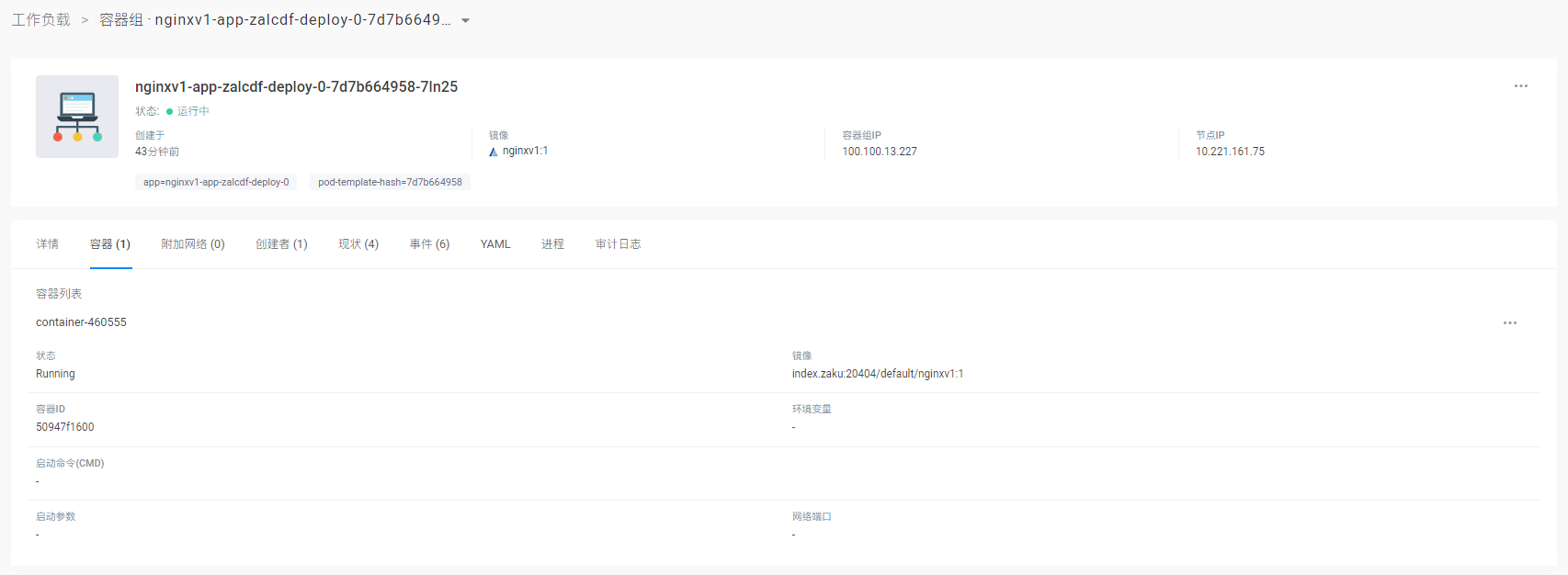The width and height of the screenshot is (1568, 575).
Task: Switch to the 详情 tab
Action: [x=48, y=244]
